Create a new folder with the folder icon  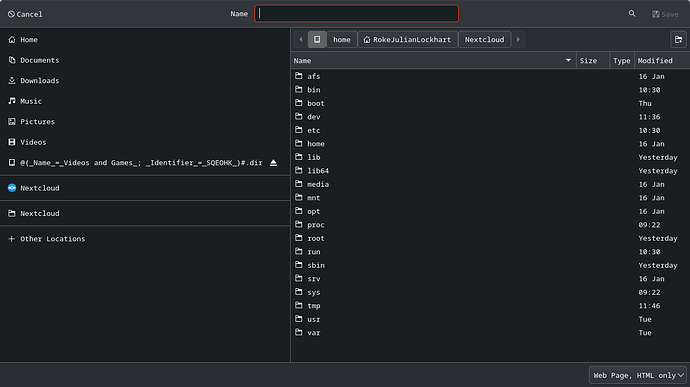pos(678,40)
